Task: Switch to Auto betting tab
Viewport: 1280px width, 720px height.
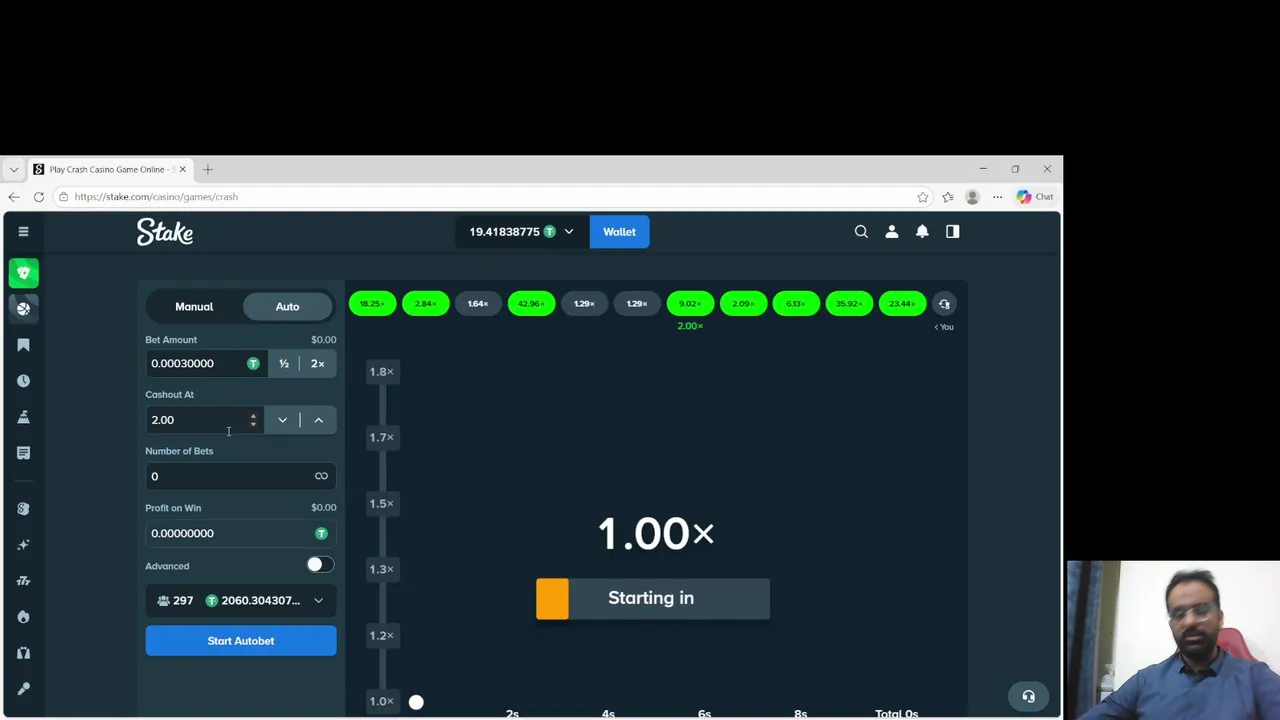Action: pyautogui.click(x=287, y=307)
